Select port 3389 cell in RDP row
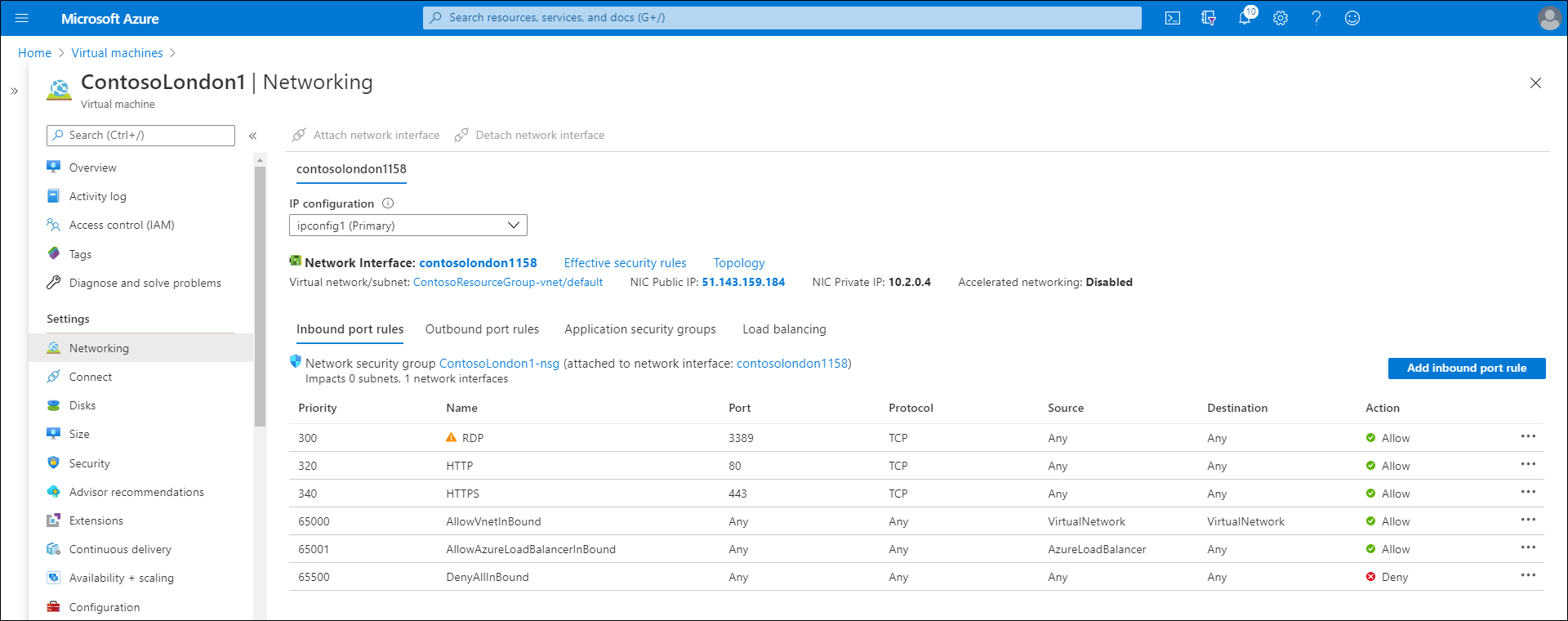1568x621 pixels. [741, 438]
